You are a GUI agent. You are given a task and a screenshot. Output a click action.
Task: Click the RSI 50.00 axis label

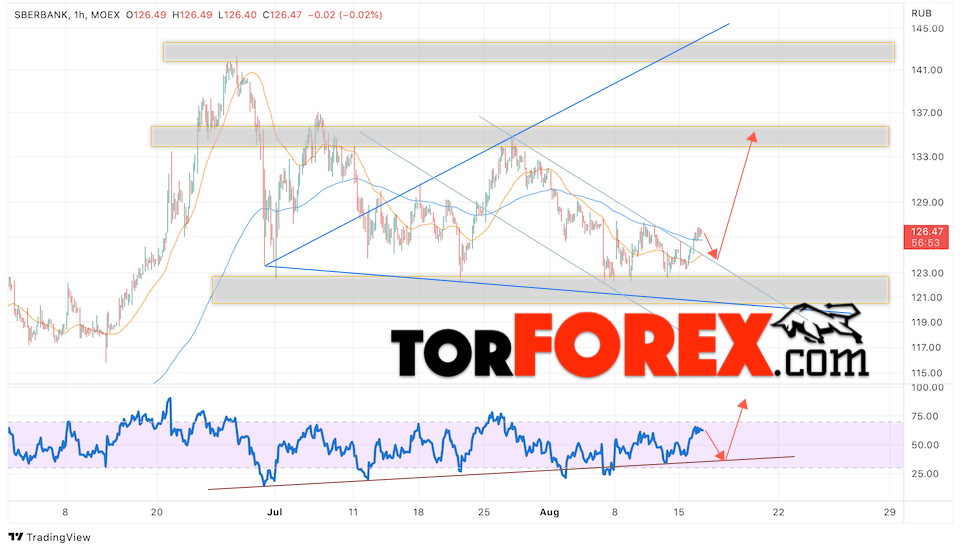(x=925, y=445)
